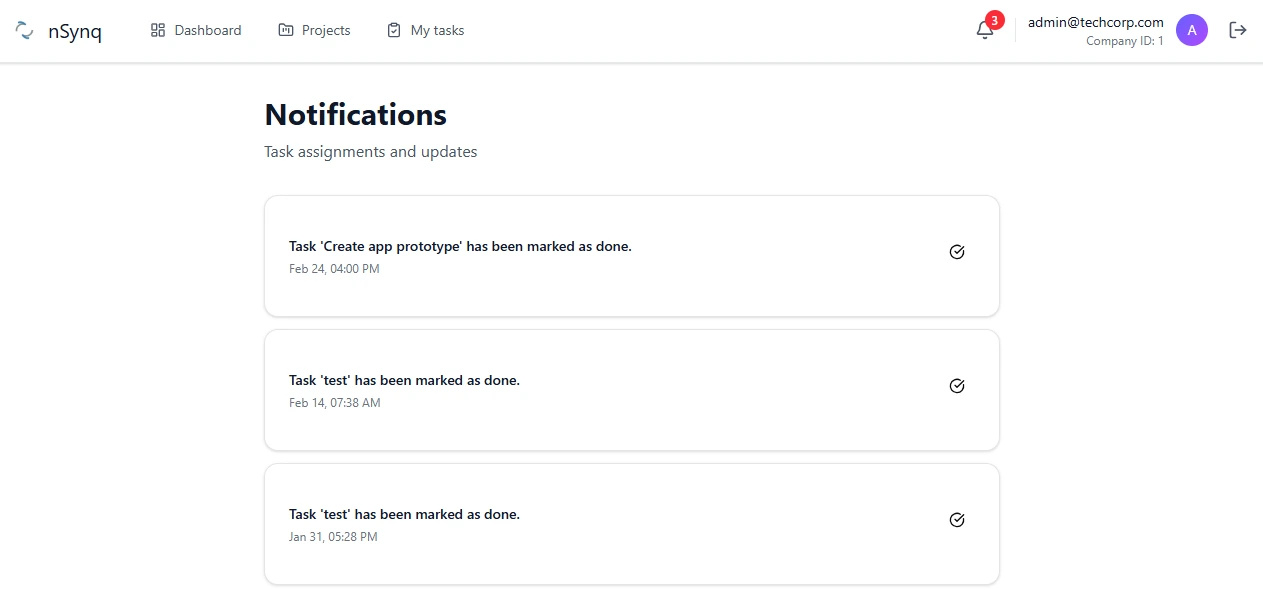
Task: Click the done check icon on 'Create app prototype'
Action: point(956,252)
